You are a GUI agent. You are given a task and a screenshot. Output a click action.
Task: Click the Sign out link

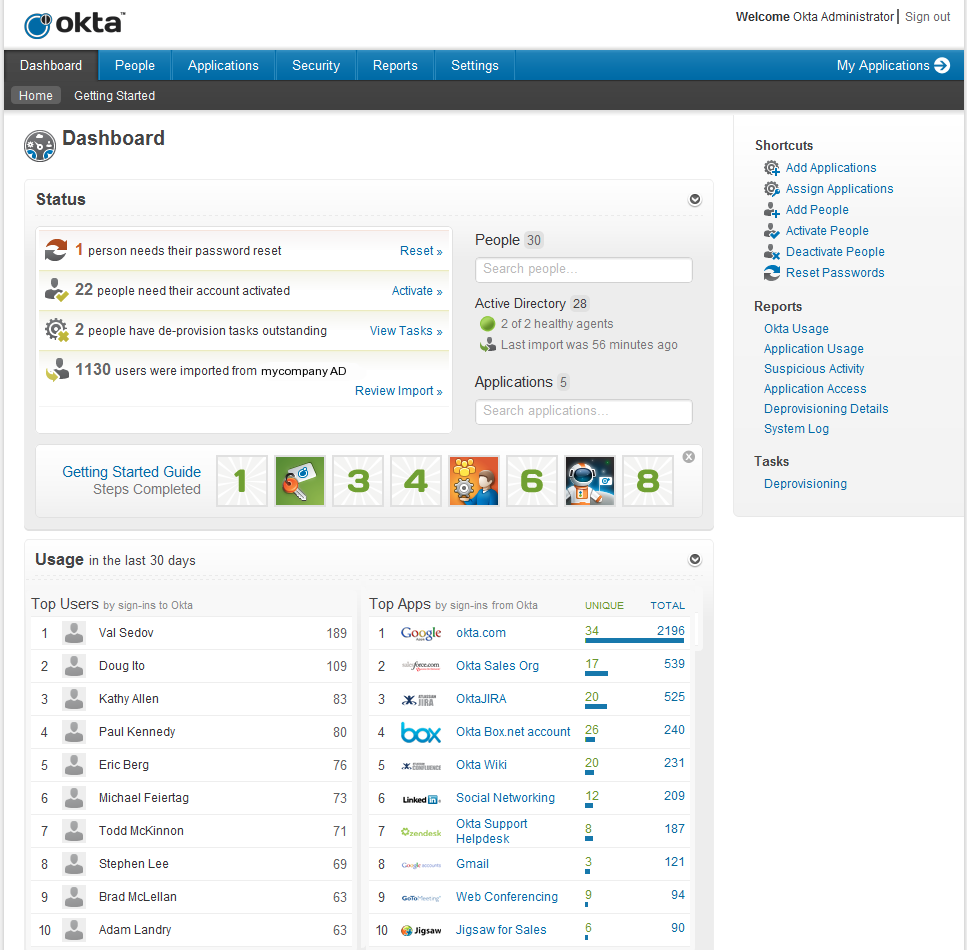tap(927, 17)
